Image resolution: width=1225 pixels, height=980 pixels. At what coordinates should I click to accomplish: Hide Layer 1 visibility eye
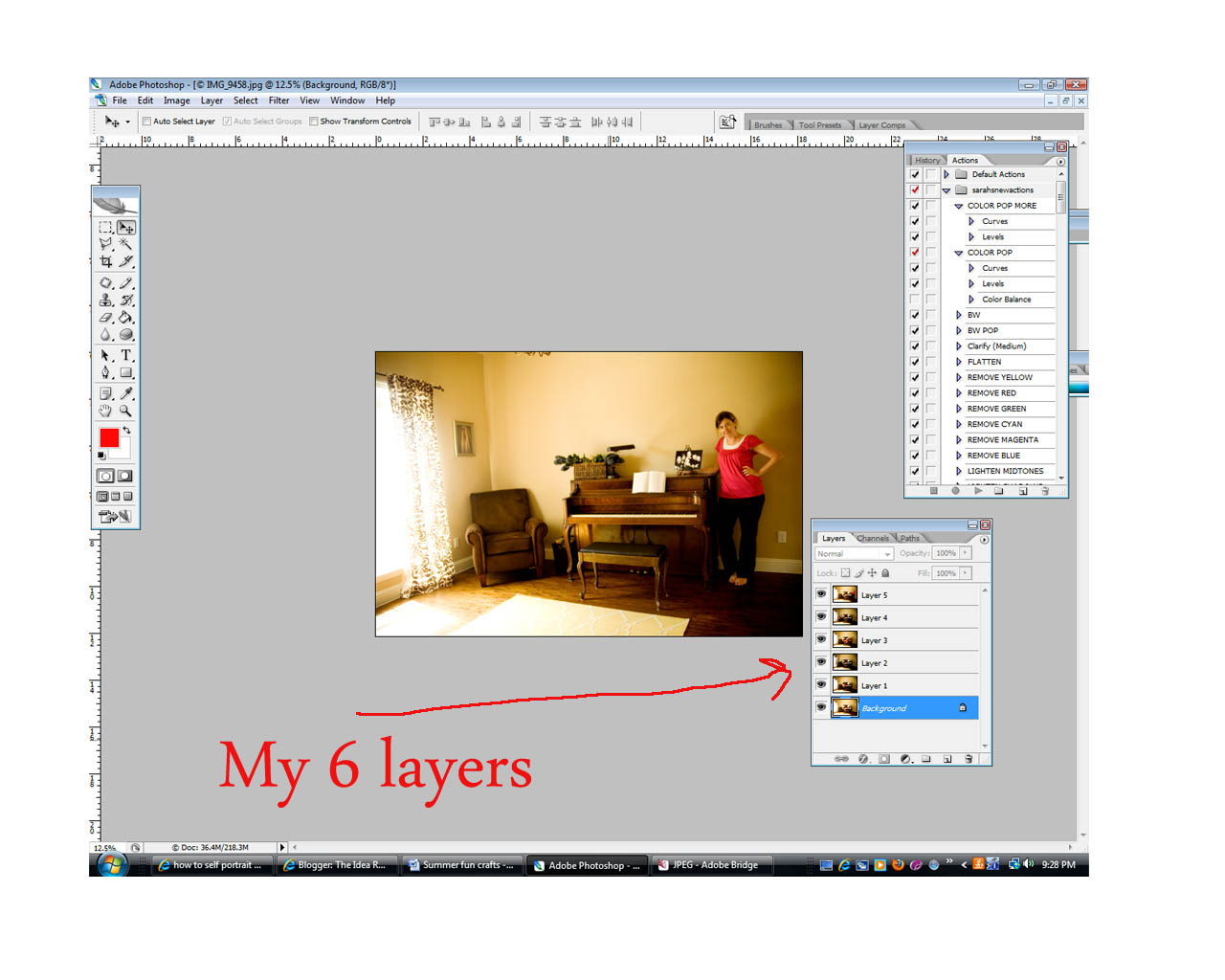click(821, 685)
